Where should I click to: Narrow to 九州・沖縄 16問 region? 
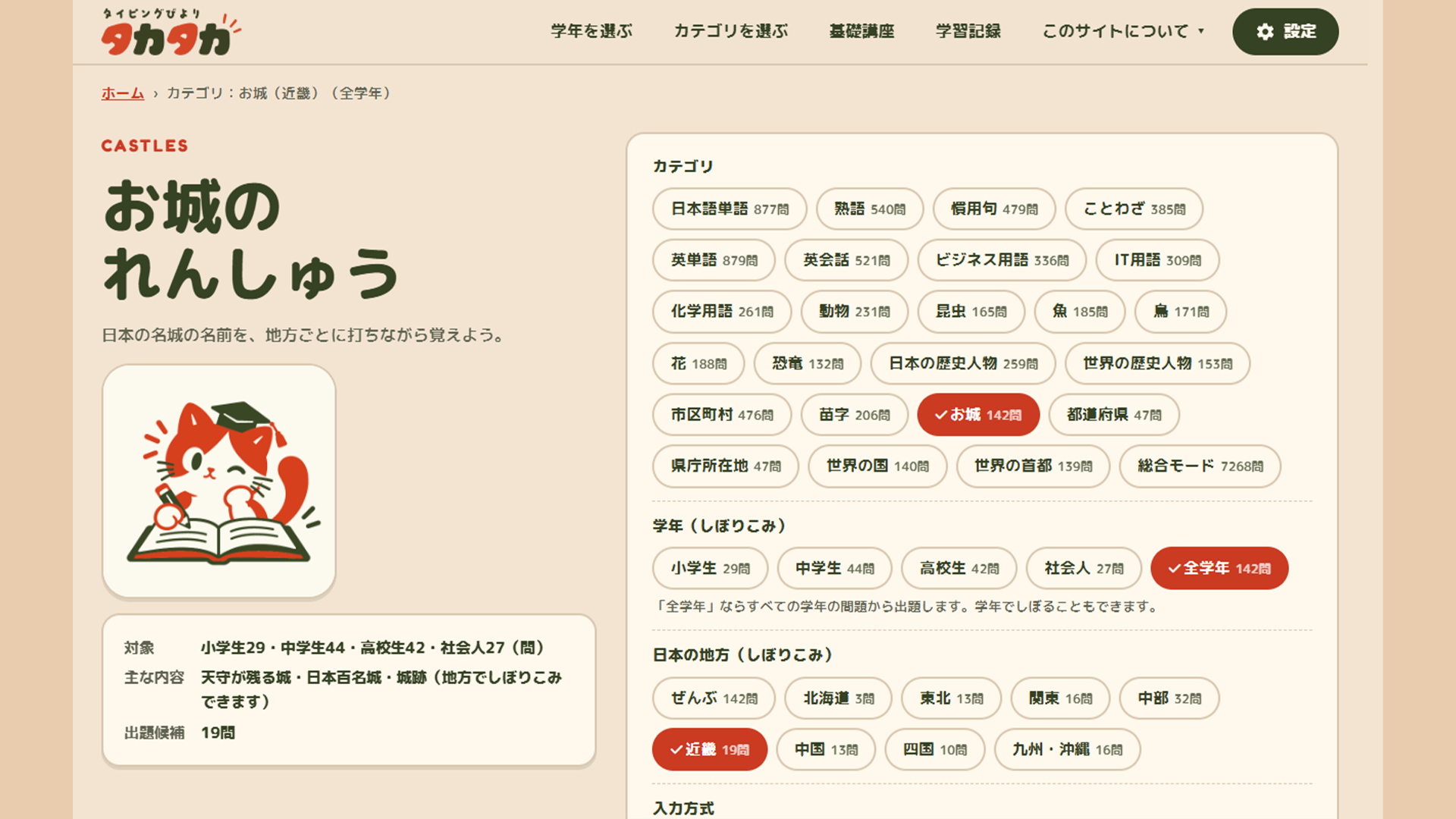[x=1068, y=750]
